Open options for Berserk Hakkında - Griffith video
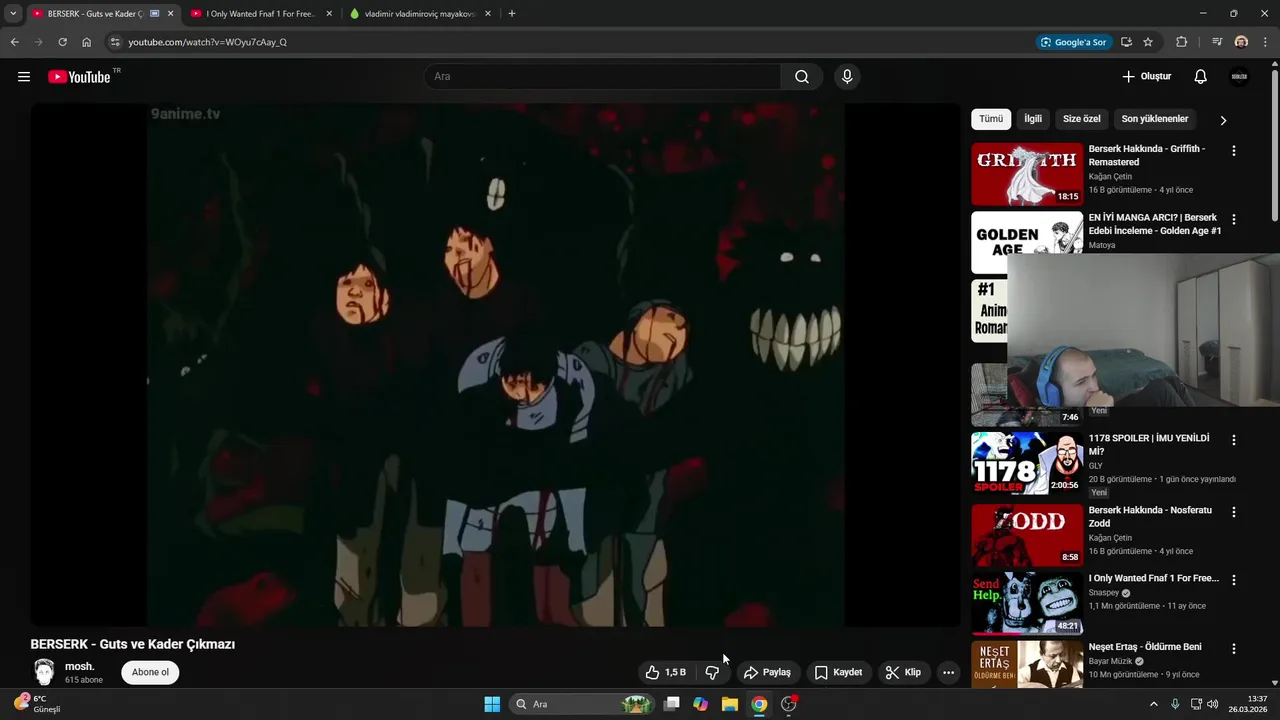The width and height of the screenshot is (1280, 720). click(x=1233, y=151)
